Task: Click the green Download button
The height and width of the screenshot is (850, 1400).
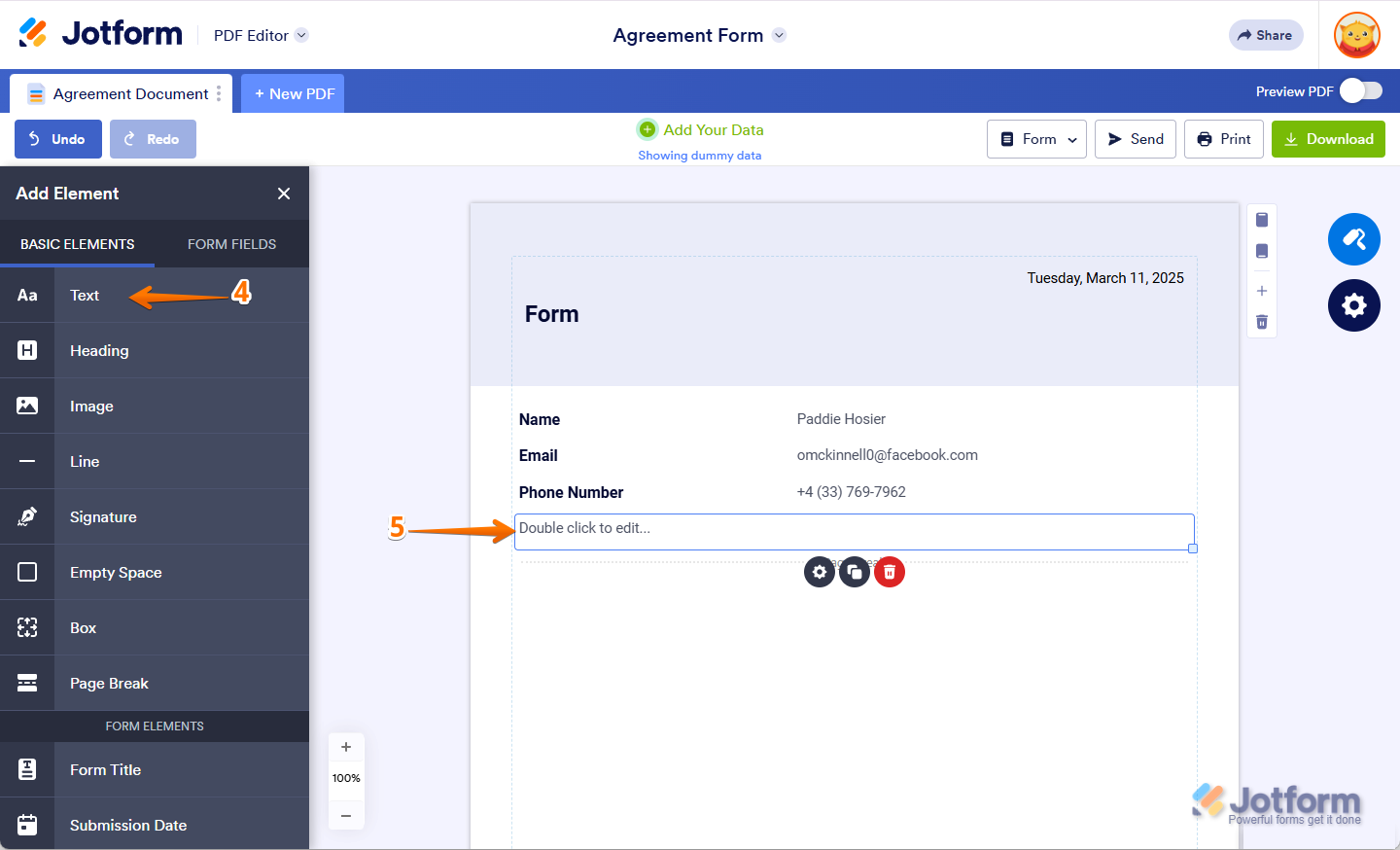Action: coord(1328,139)
